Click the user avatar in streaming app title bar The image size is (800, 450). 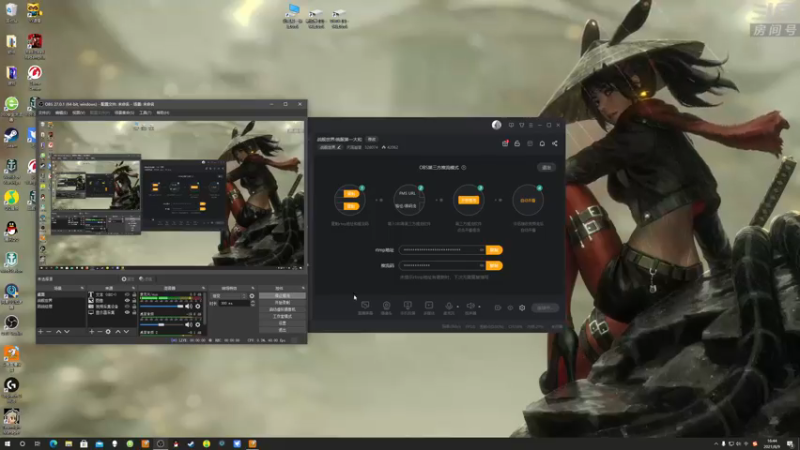[496, 125]
